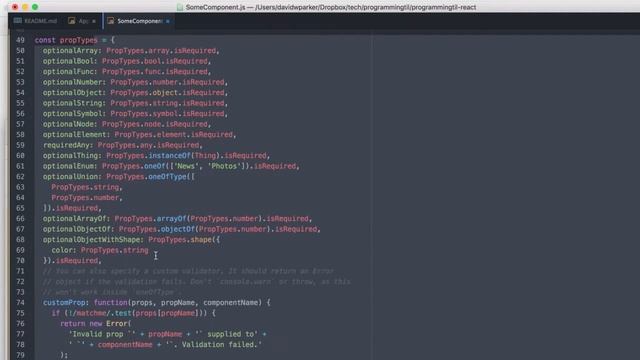Click the 'oneOfType' method call
This screenshot has height=360, width=640.
click(167, 177)
